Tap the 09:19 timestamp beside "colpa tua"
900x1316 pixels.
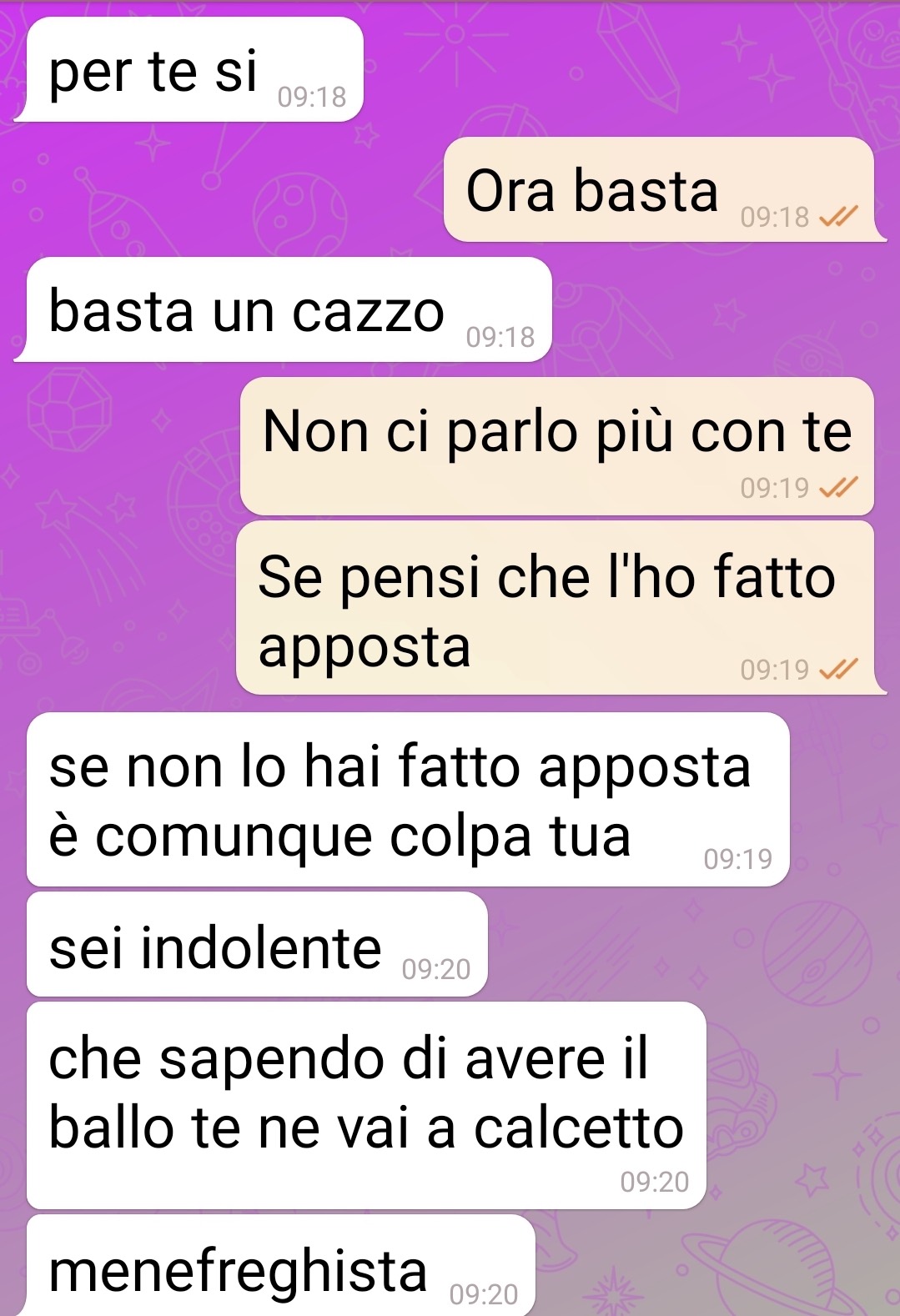[x=738, y=859]
